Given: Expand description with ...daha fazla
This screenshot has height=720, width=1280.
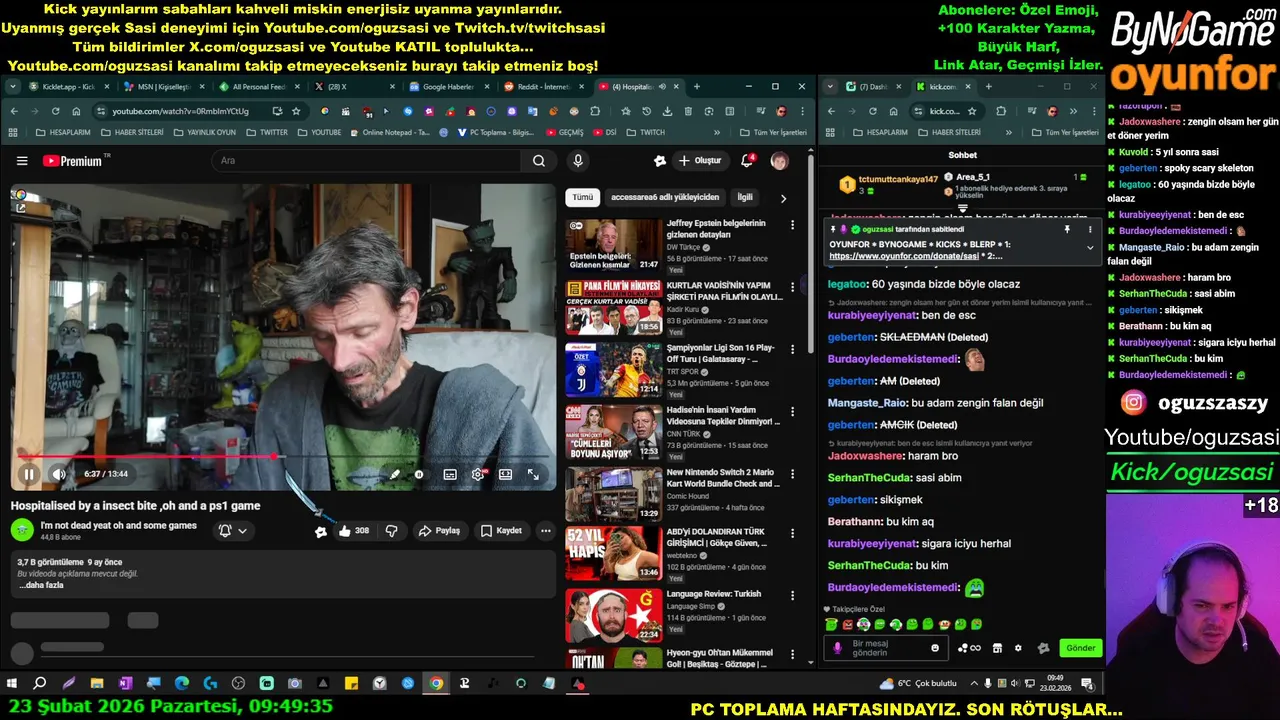Looking at the screenshot, I should [41, 585].
